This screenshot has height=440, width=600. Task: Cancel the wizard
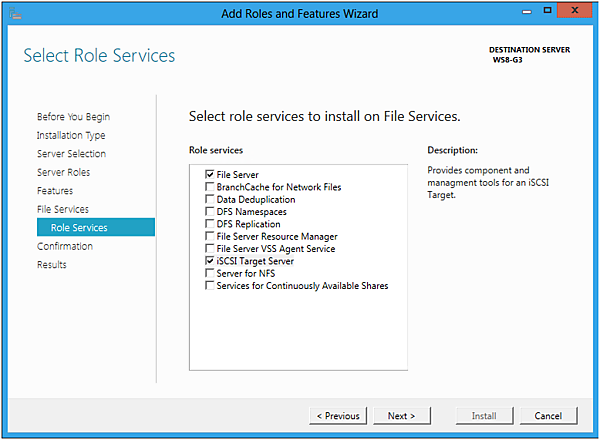[x=548, y=415]
